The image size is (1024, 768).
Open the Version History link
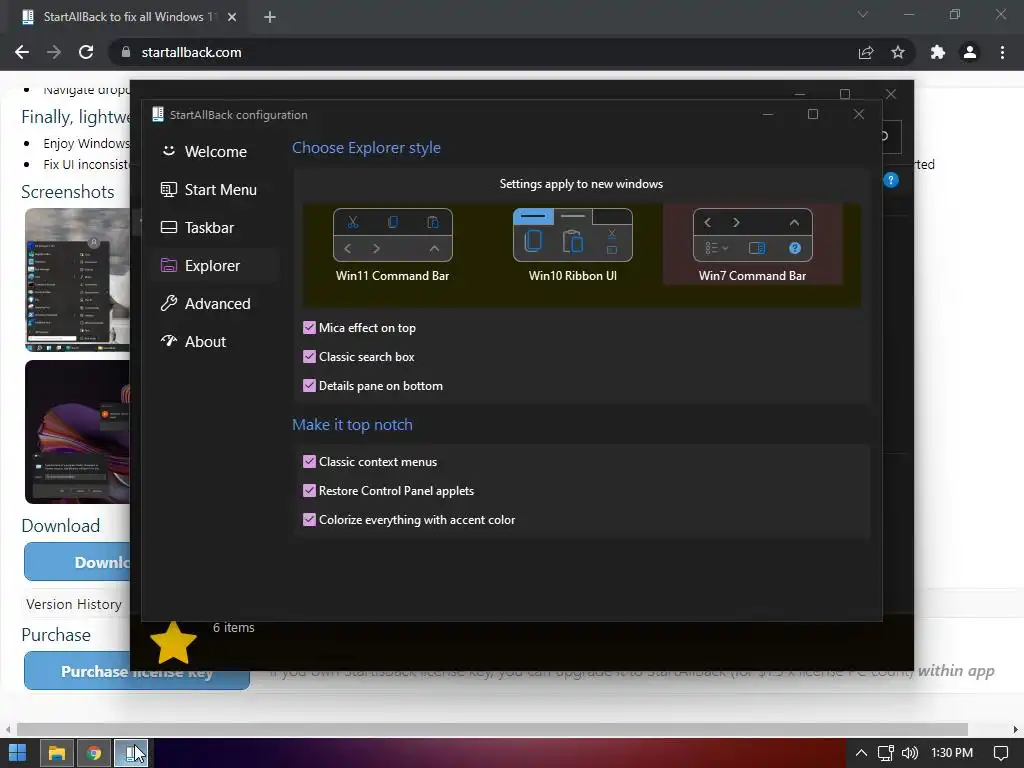click(x=74, y=604)
